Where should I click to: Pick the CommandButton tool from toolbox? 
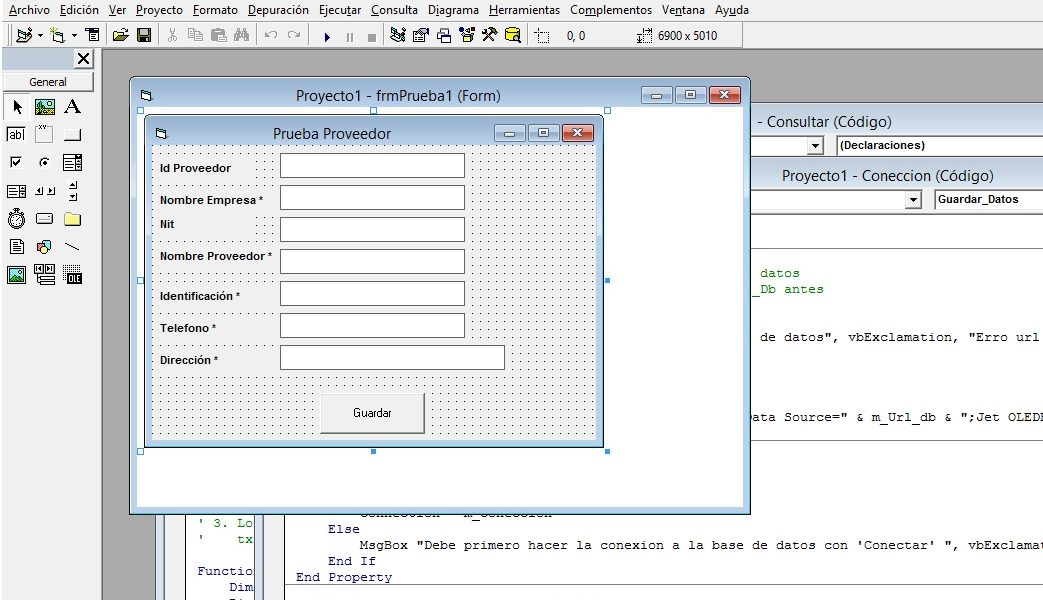tap(72, 135)
